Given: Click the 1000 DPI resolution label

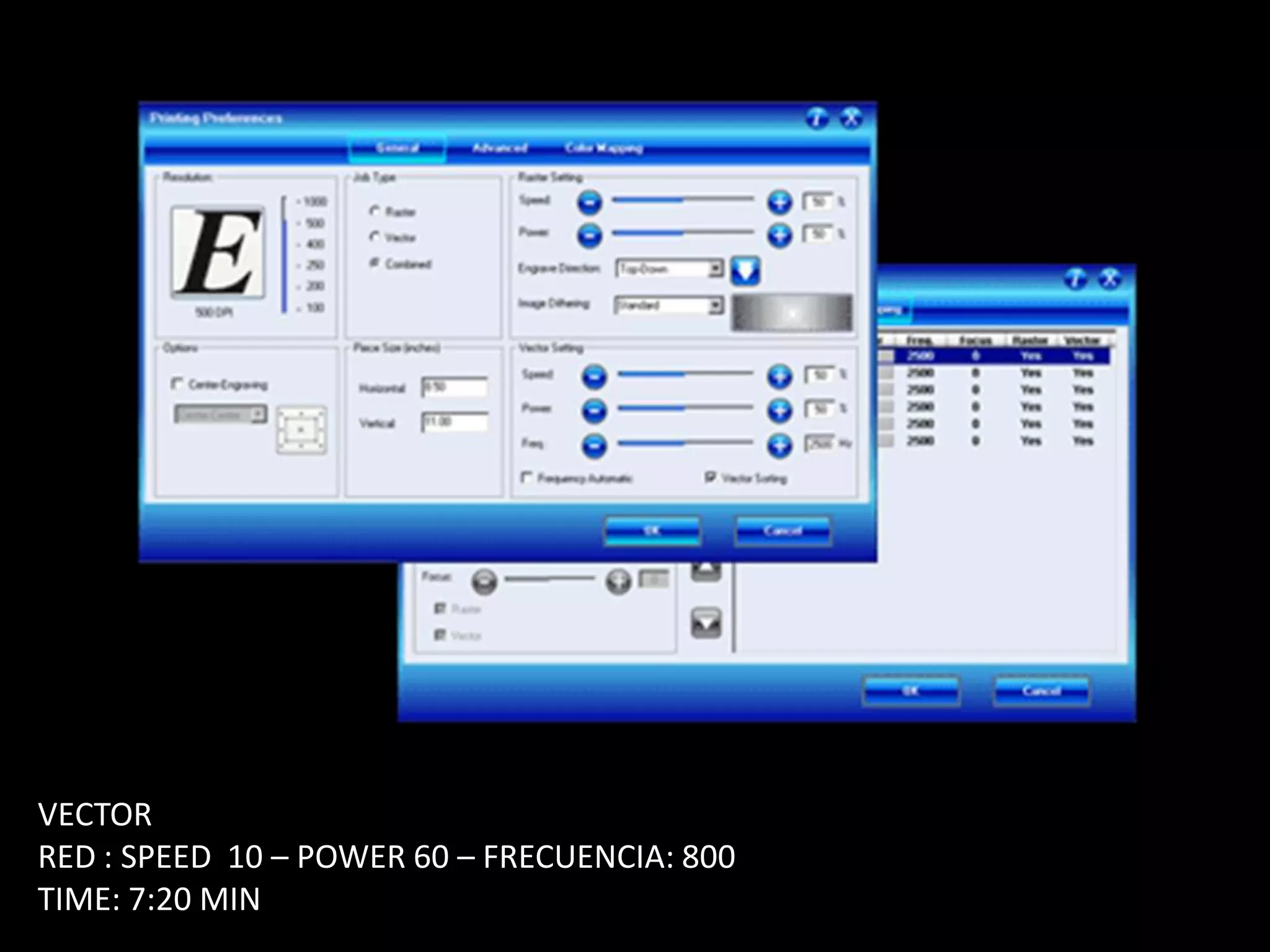Looking at the screenshot, I should pyautogui.click(x=314, y=201).
